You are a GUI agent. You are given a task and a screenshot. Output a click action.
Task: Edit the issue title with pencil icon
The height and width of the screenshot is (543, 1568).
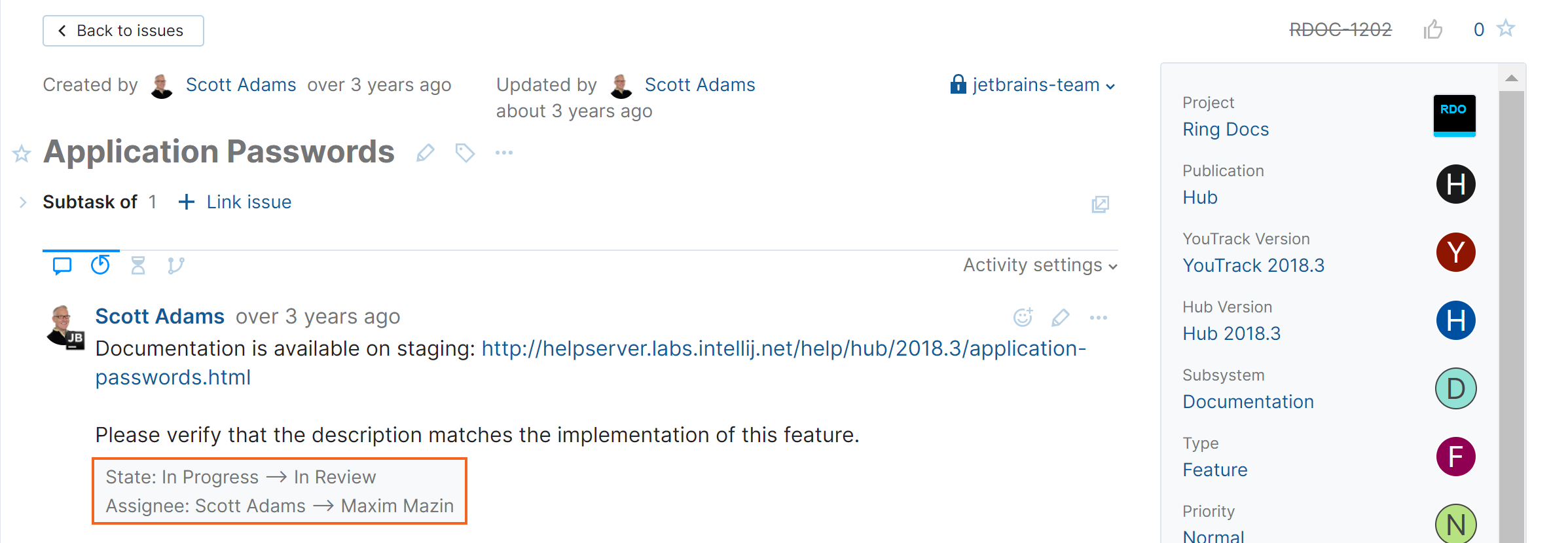tap(426, 152)
